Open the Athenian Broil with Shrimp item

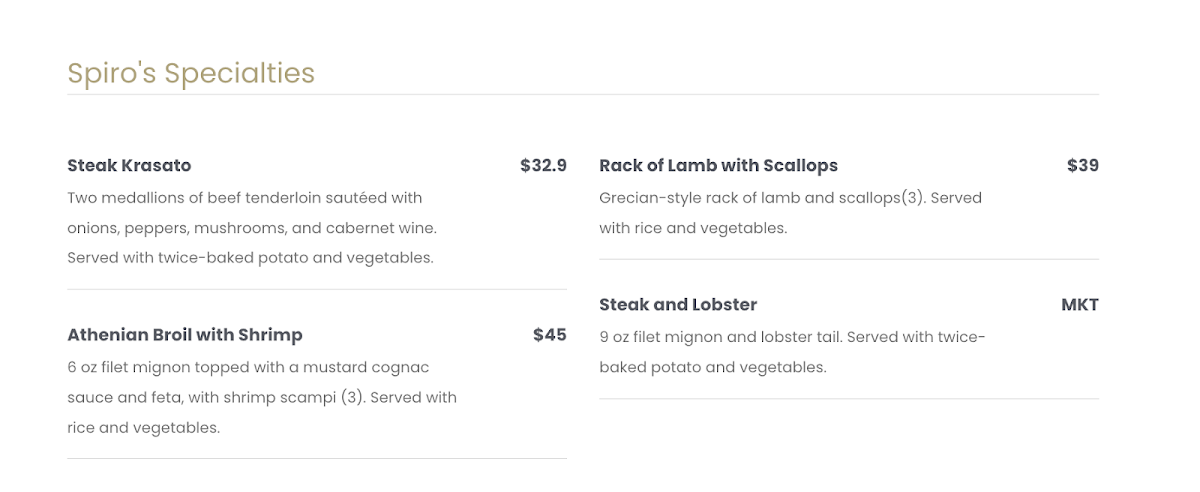[184, 334]
